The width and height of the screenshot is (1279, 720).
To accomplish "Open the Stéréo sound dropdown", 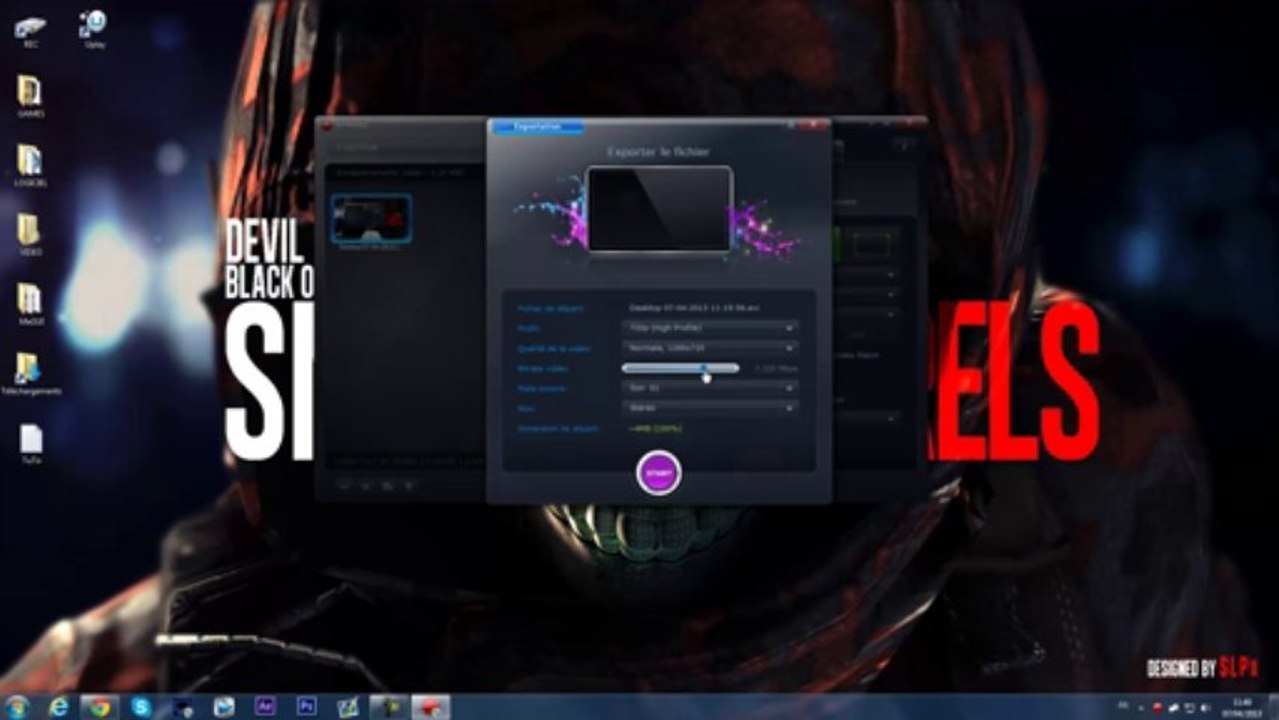I will 709,407.
